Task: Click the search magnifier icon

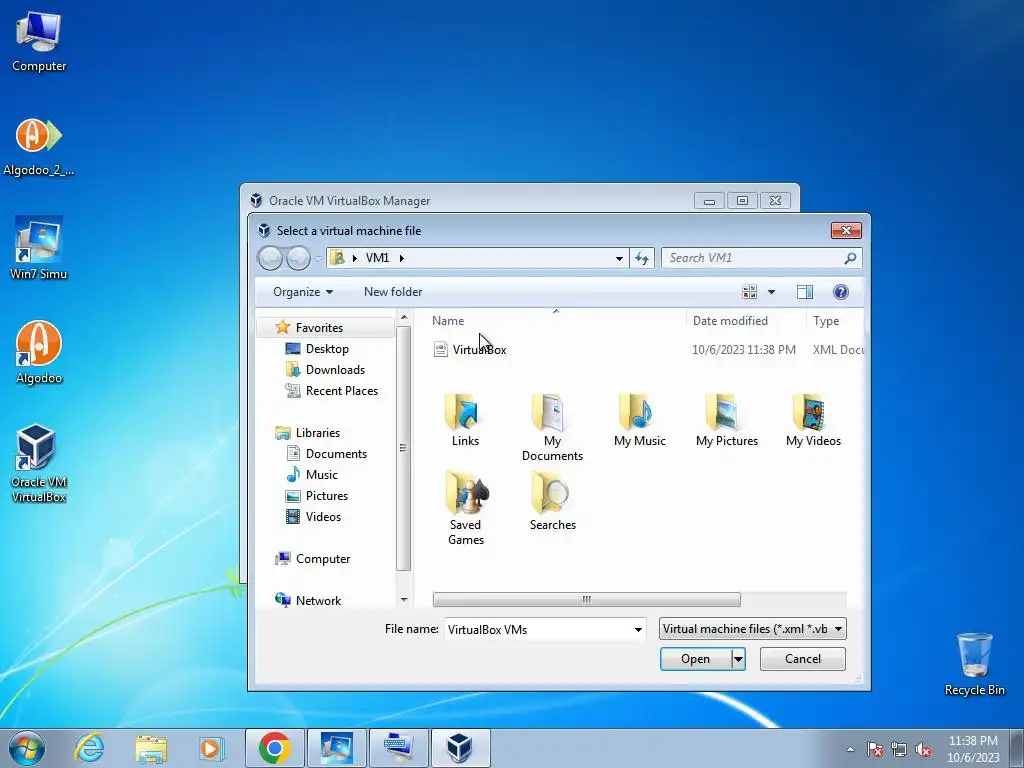Action: 850,258
